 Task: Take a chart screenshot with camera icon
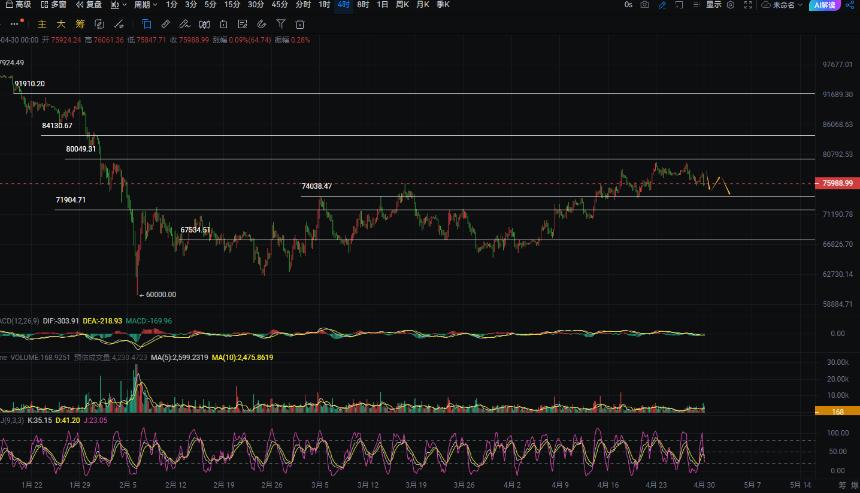pos(645,4)
